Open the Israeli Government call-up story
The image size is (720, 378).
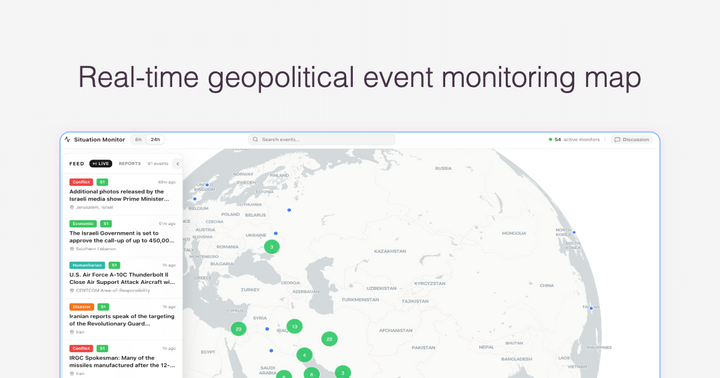[x=122, y=237]
